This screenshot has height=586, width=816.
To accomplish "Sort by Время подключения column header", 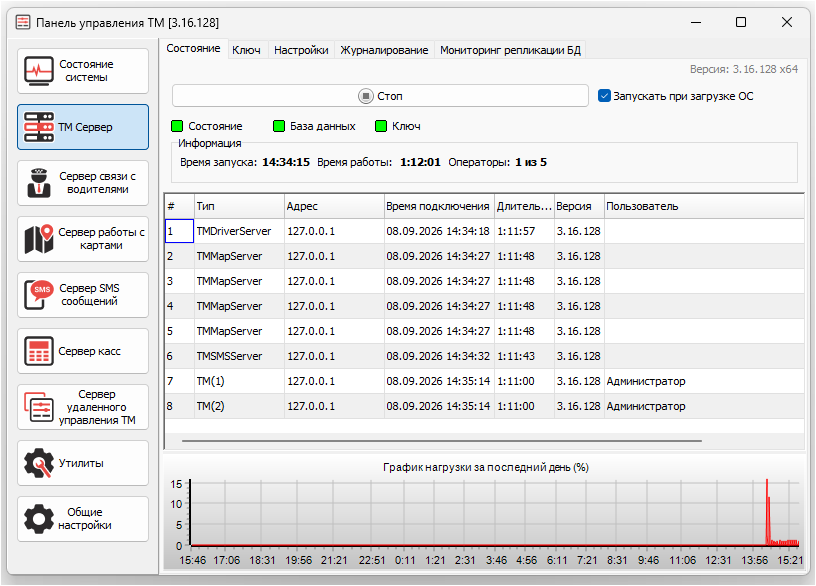I will coord(439,206).
